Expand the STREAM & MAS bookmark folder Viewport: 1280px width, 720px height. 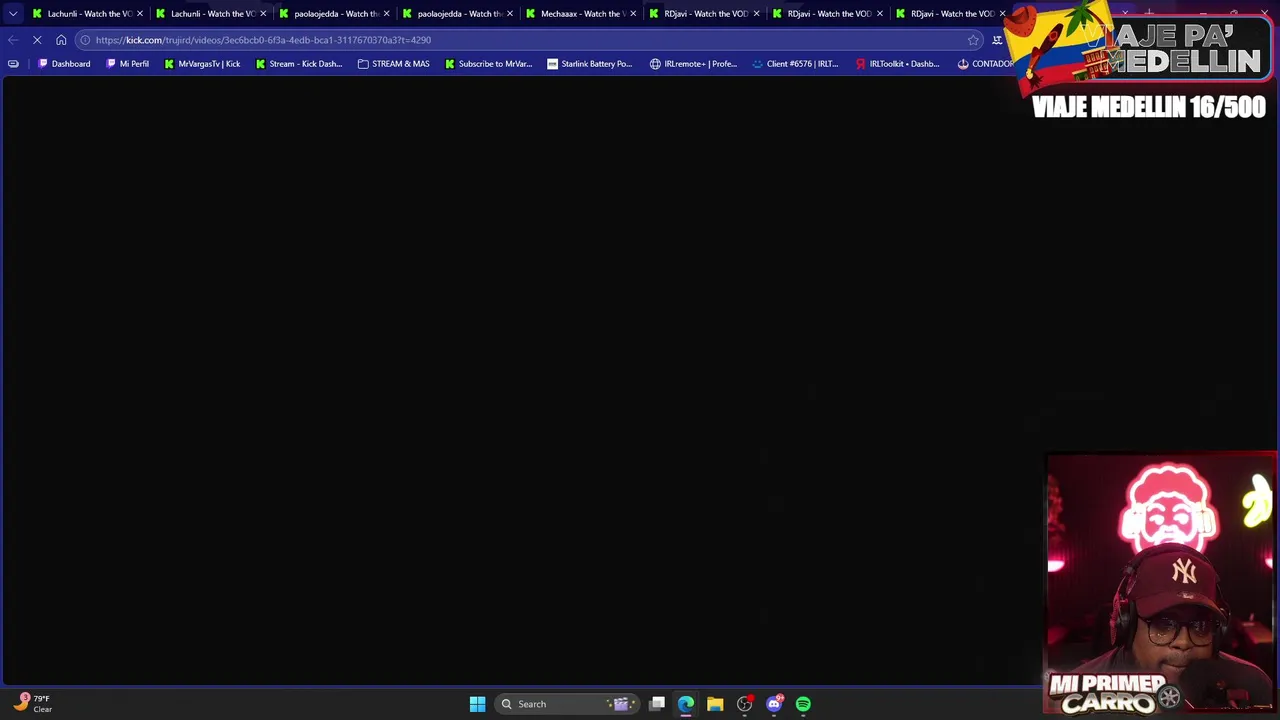[x=393, y=64]
